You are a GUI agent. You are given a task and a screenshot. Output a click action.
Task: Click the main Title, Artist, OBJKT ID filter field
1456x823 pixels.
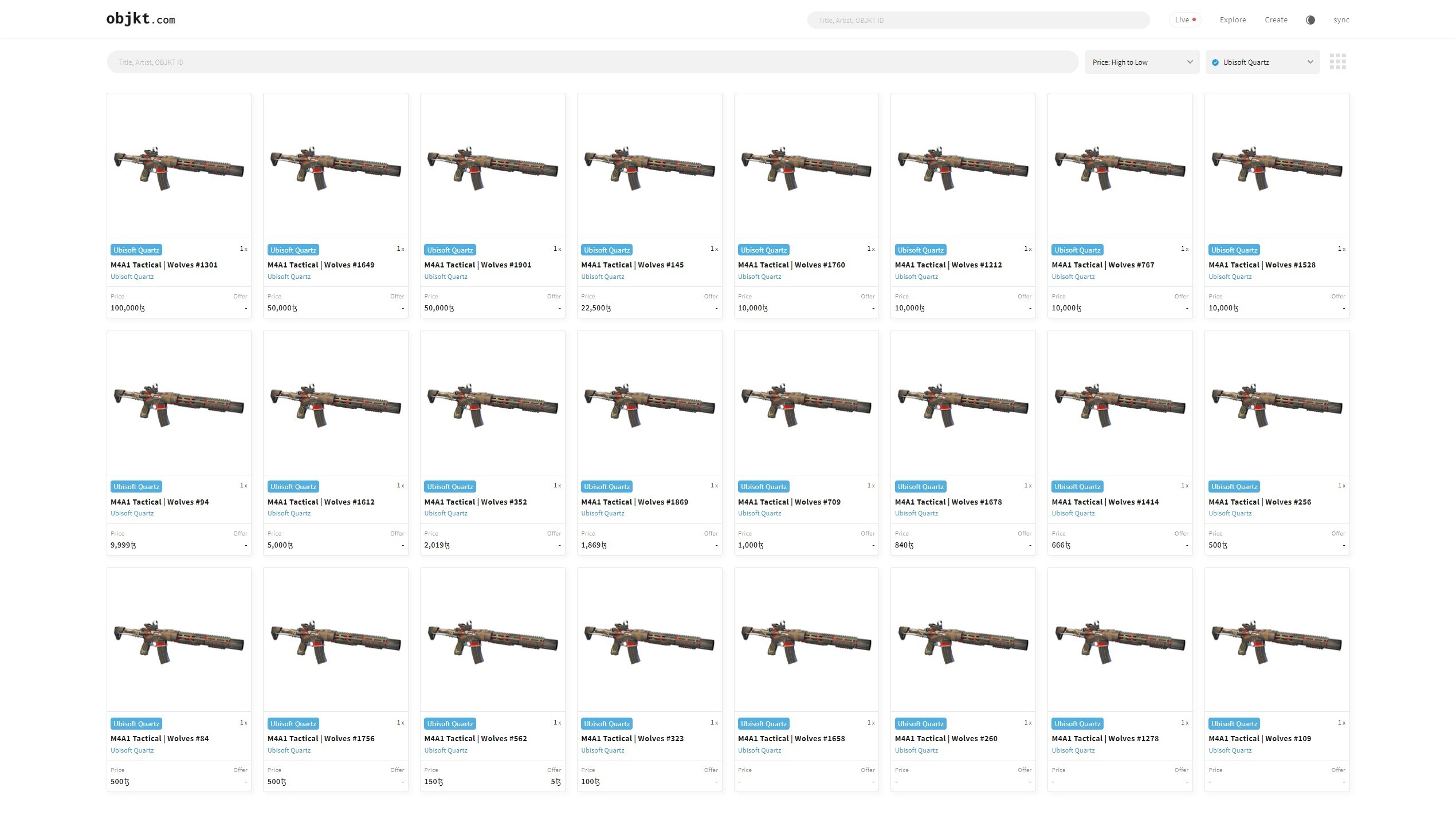point(592,62)
